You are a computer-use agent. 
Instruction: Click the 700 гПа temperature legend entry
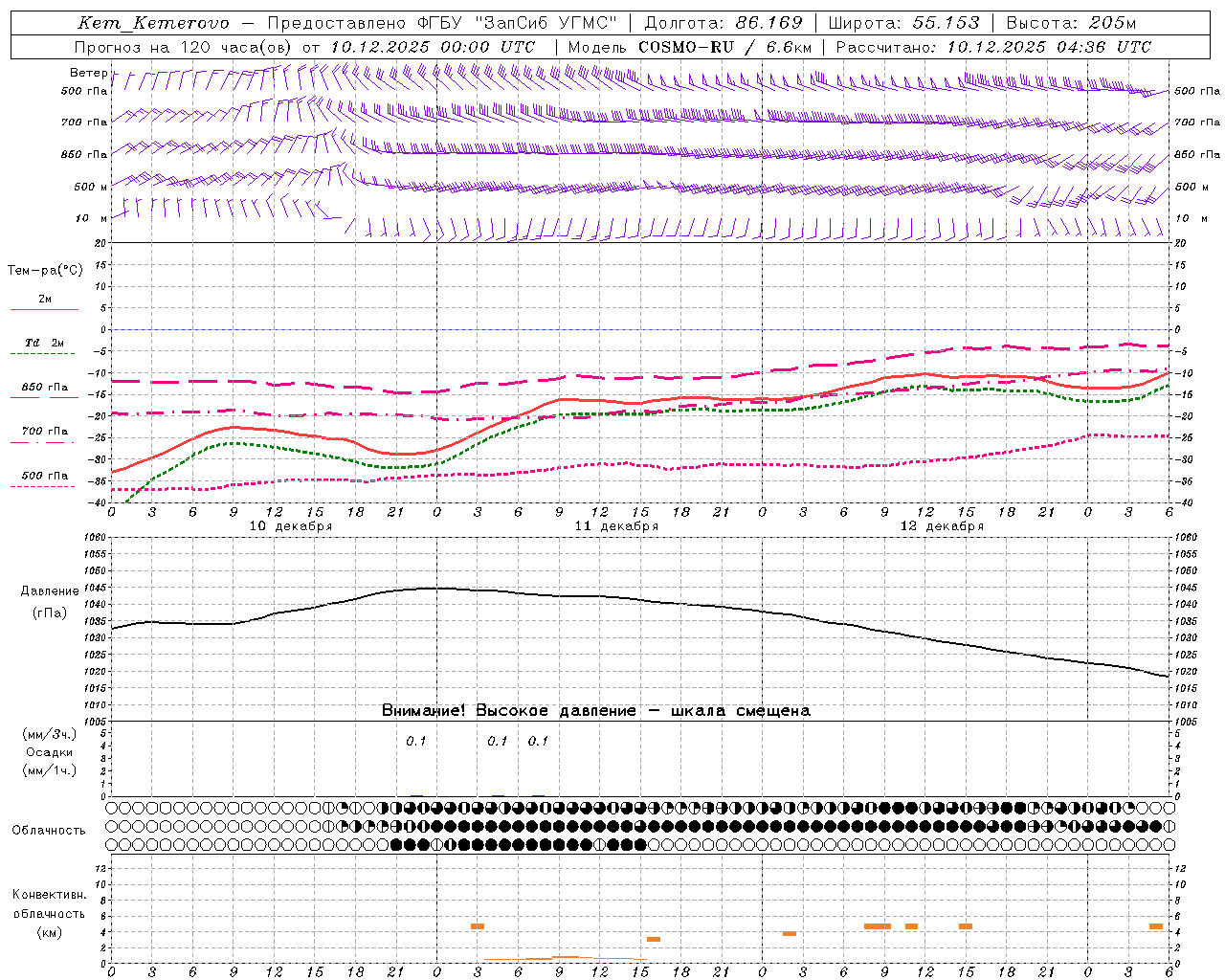[x=45, y=432]
